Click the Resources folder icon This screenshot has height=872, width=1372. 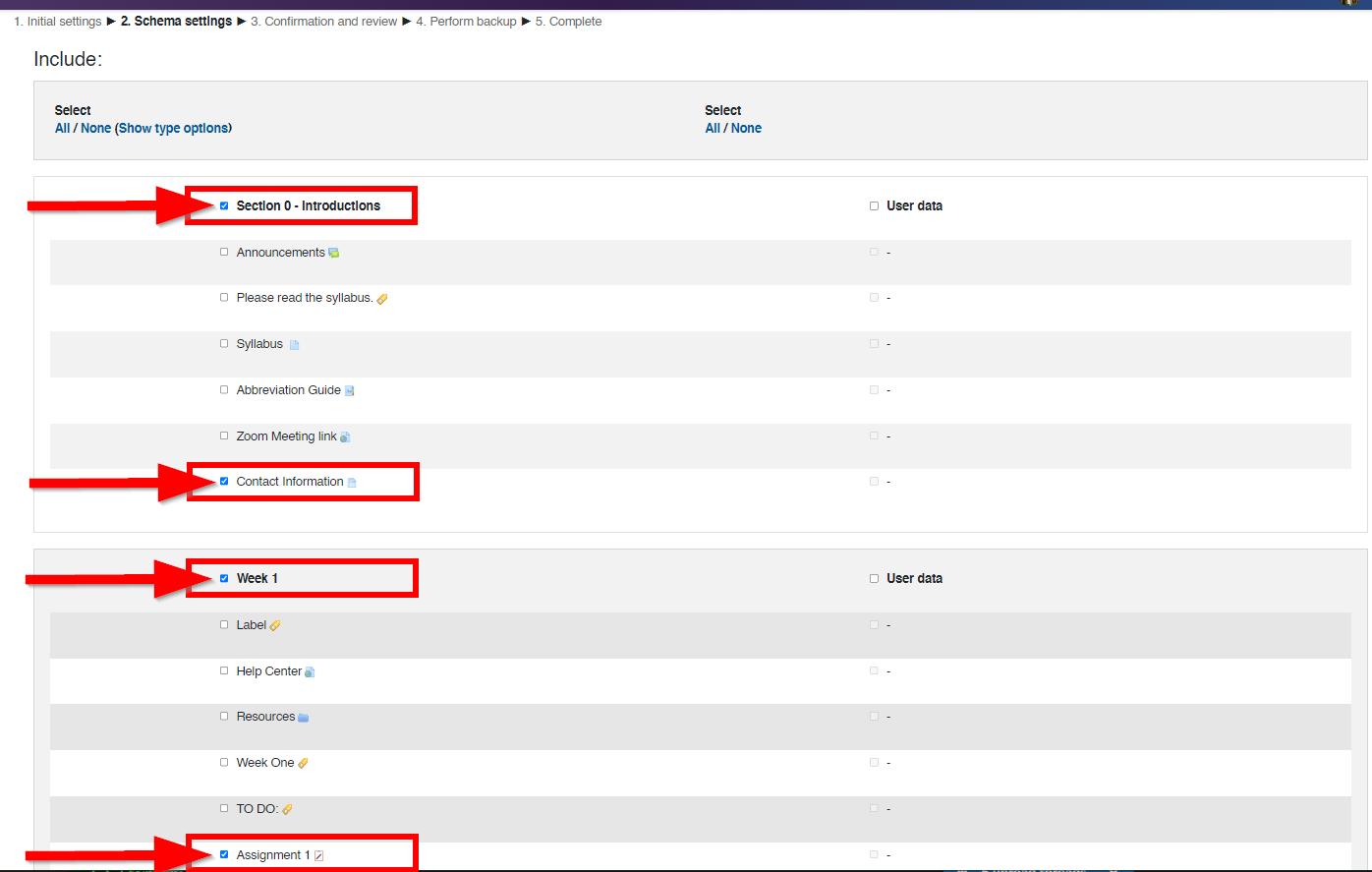304,718
